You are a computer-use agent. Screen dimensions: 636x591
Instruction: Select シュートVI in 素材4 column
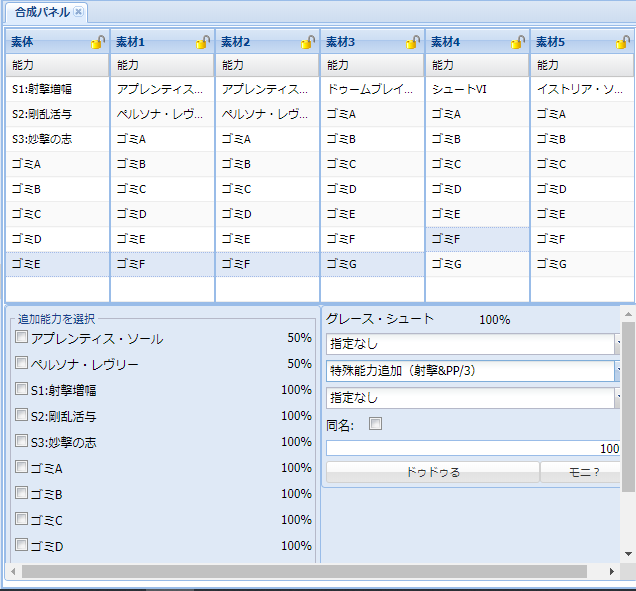(477, 89)
